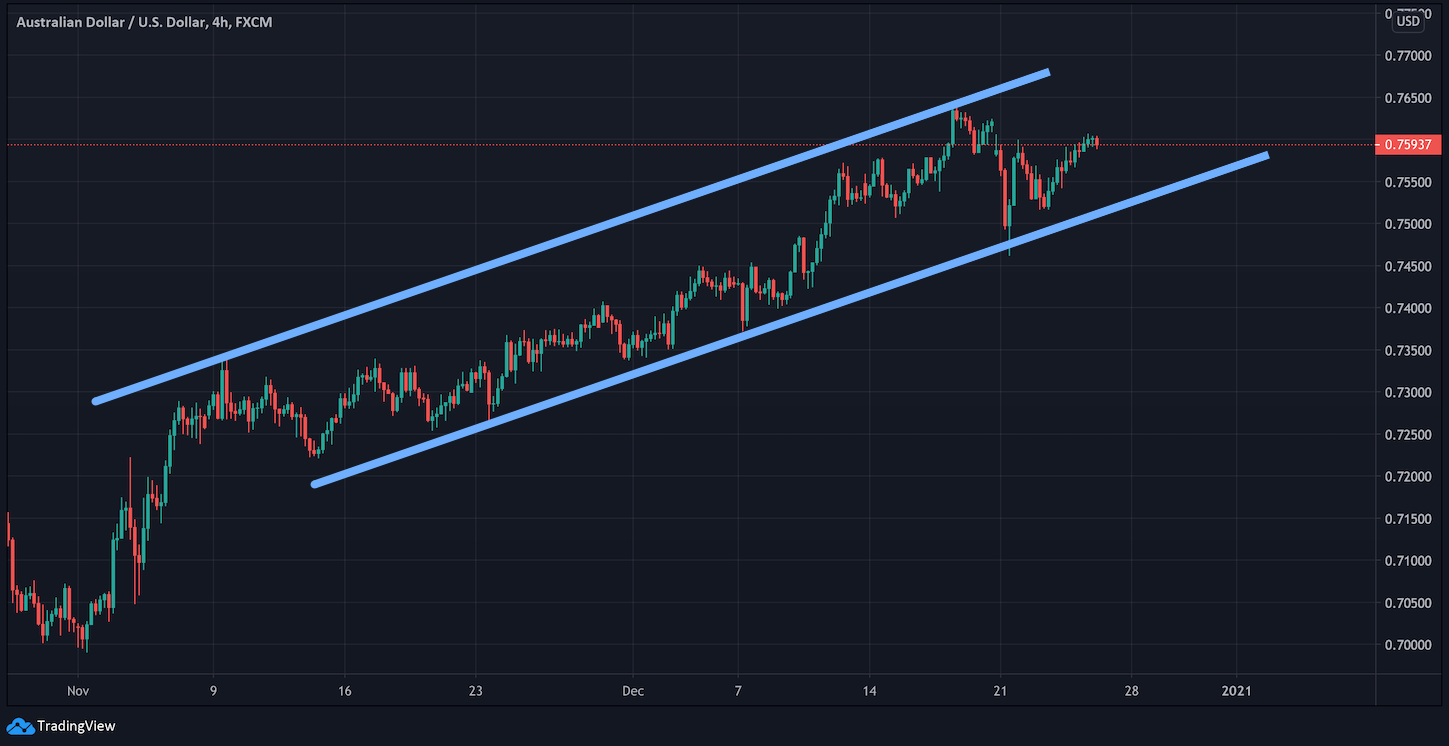Click the 0.75500 price axis label

coord(1408,182)
